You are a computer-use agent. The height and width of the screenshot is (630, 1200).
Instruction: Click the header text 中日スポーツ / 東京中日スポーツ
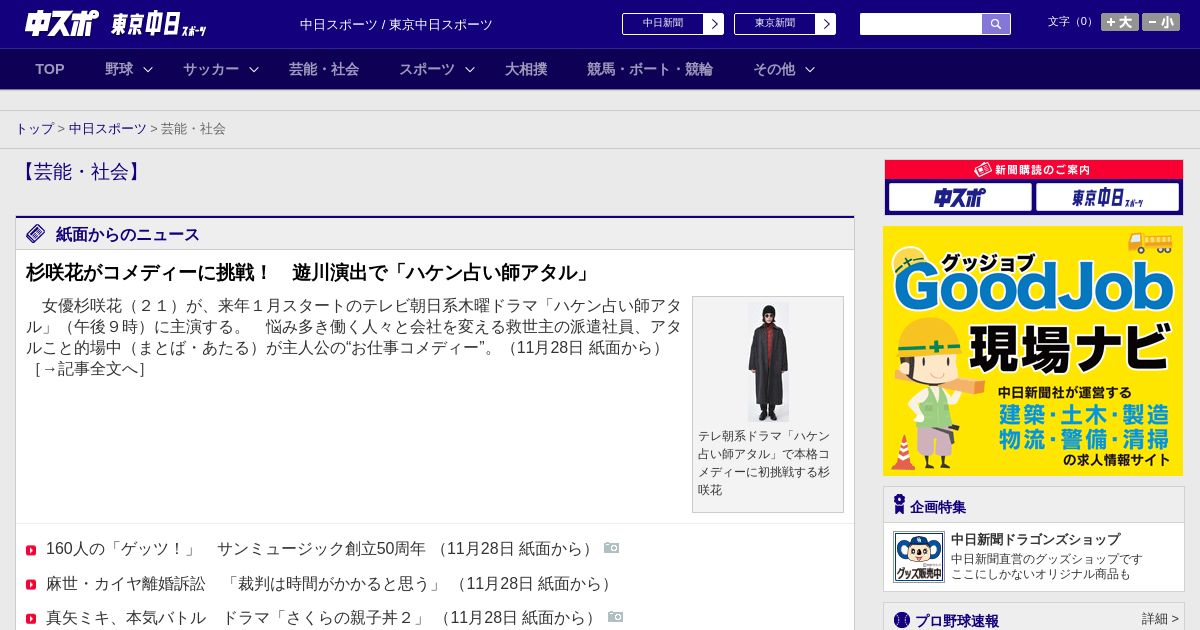tap(396, 24)
